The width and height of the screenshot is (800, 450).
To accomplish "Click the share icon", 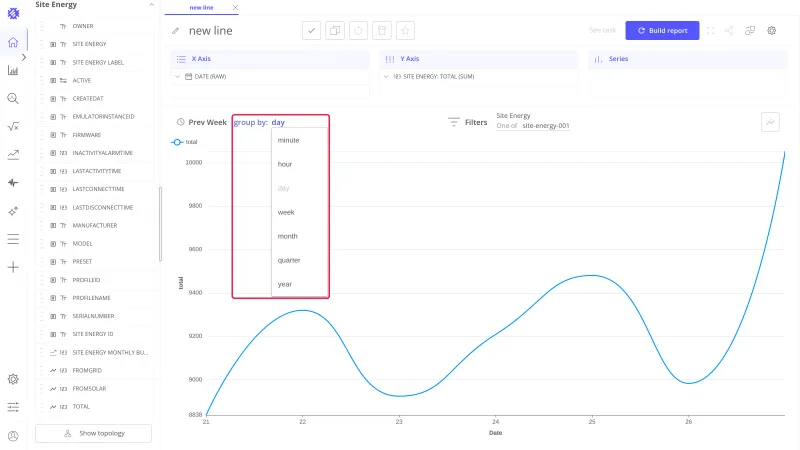I will 730,31.
